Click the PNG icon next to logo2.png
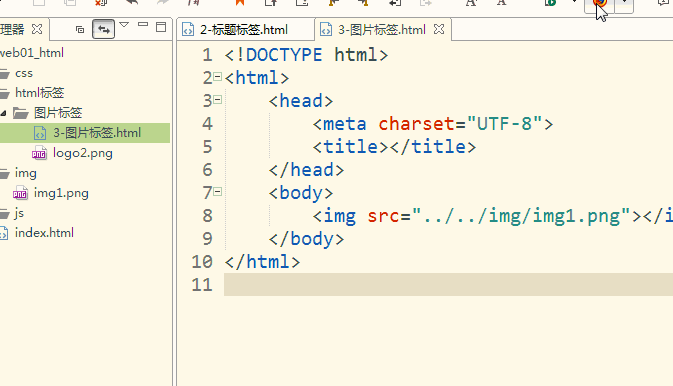The width and height of the screenshot is (673, 386). point(39,153)
